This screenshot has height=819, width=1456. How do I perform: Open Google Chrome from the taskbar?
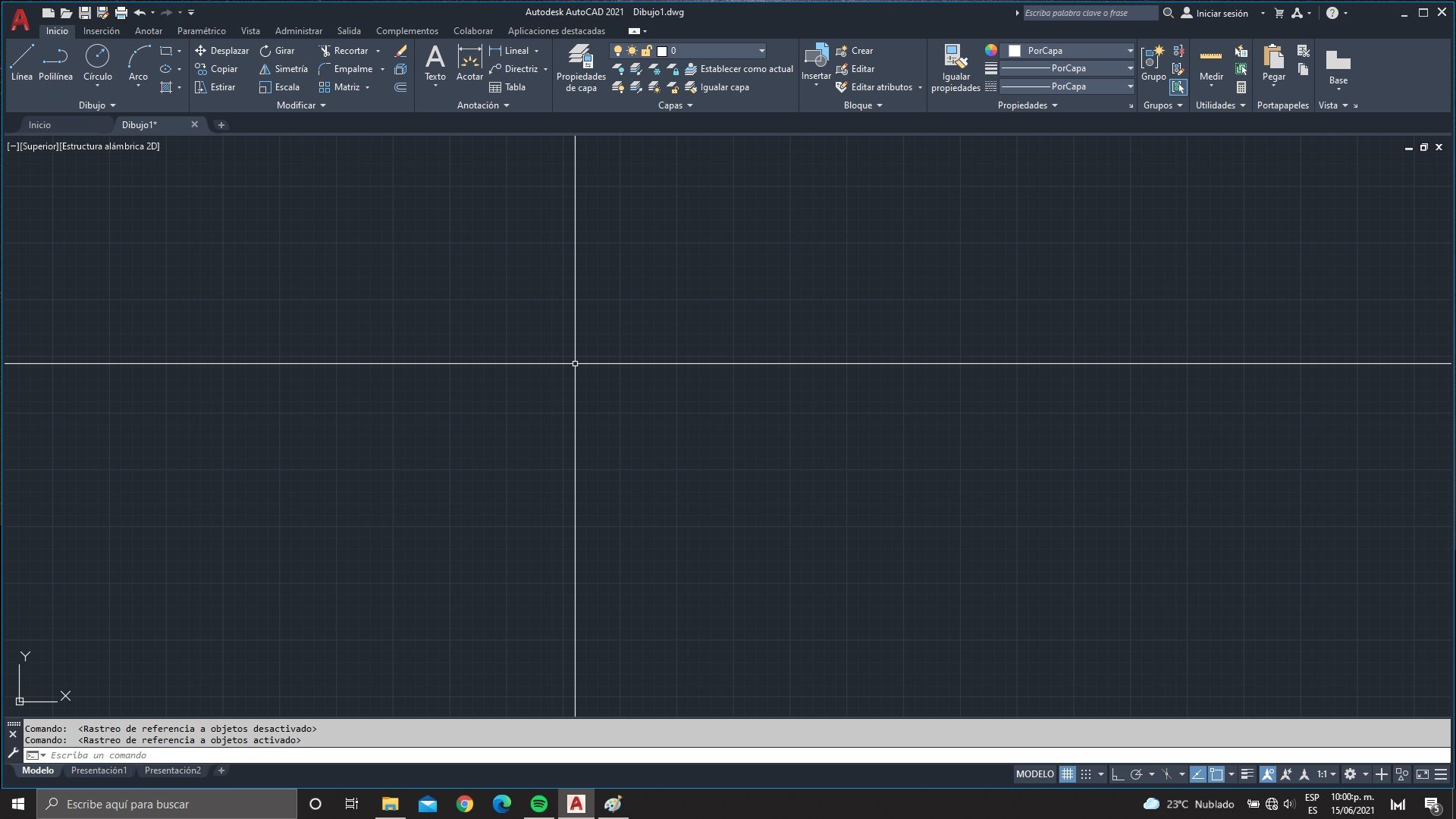(x=465, y=804)
